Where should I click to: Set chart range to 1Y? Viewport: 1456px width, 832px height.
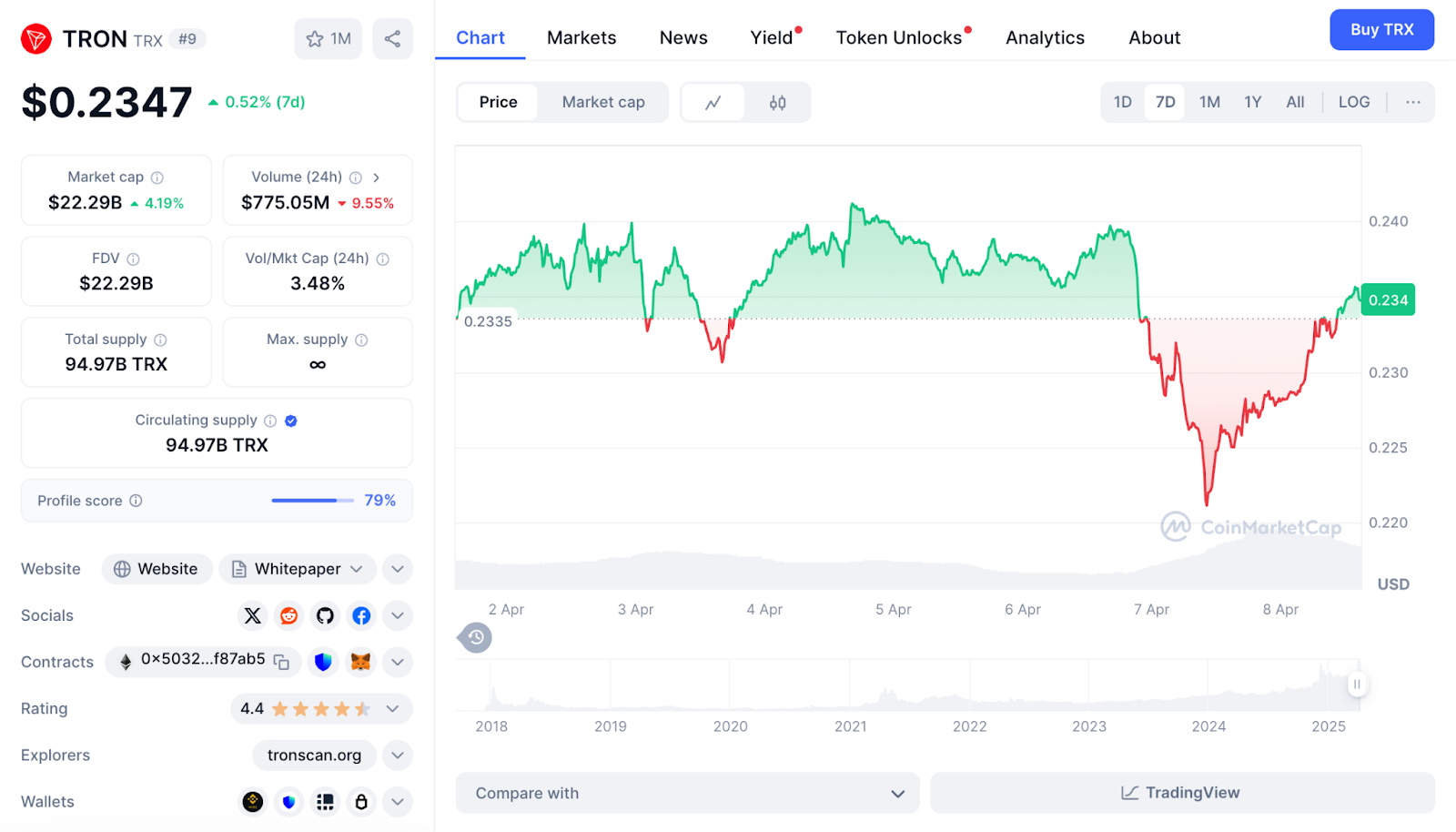tap(1253, 102)
